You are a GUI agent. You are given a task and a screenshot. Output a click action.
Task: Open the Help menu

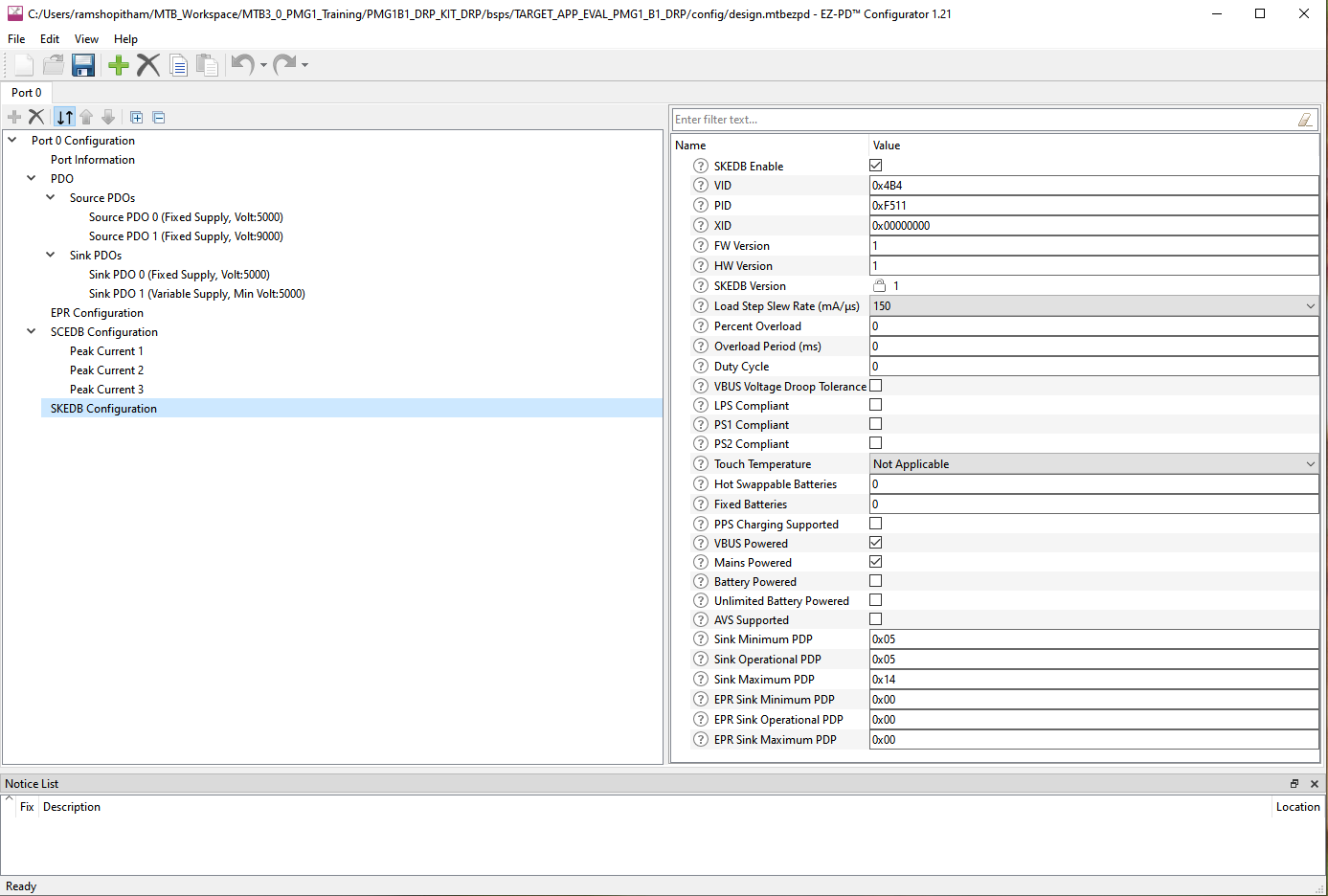pos(125,39)
